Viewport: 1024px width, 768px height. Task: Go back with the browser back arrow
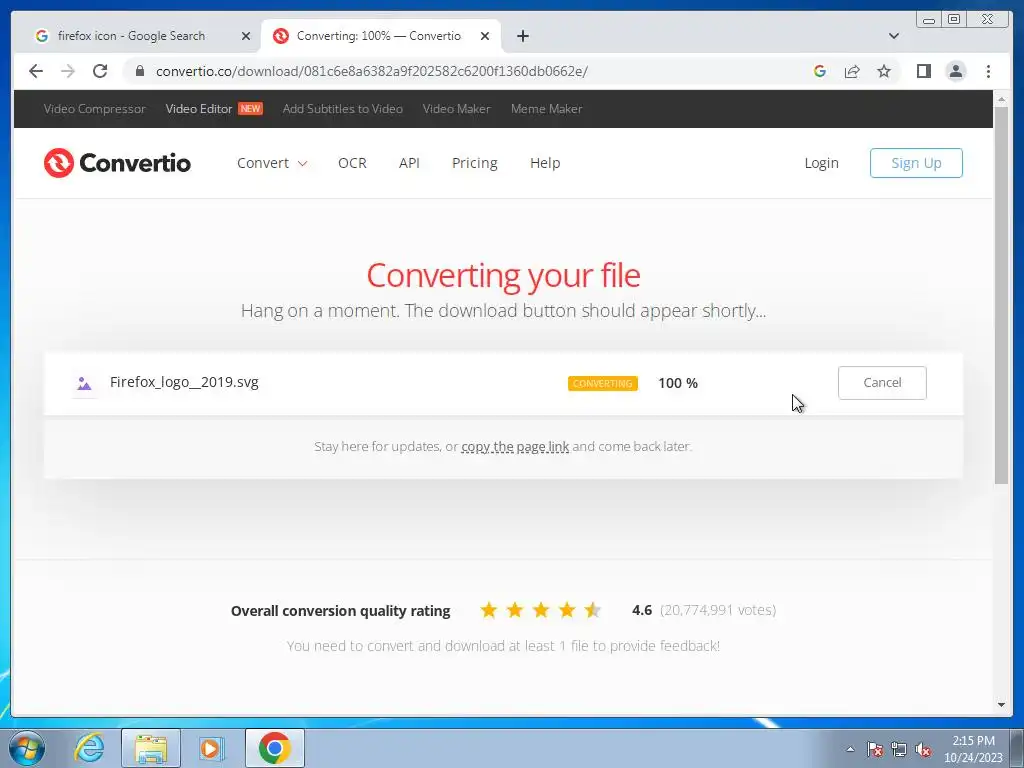(x=36, y=71)
